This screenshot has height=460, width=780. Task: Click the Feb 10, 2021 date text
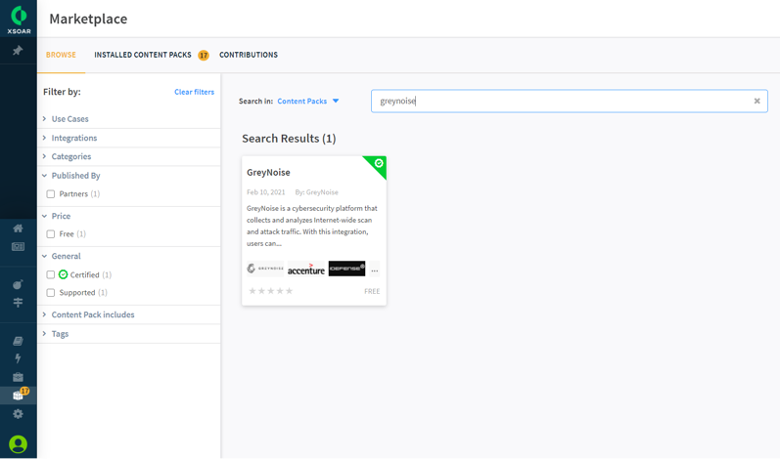[266, 192]
